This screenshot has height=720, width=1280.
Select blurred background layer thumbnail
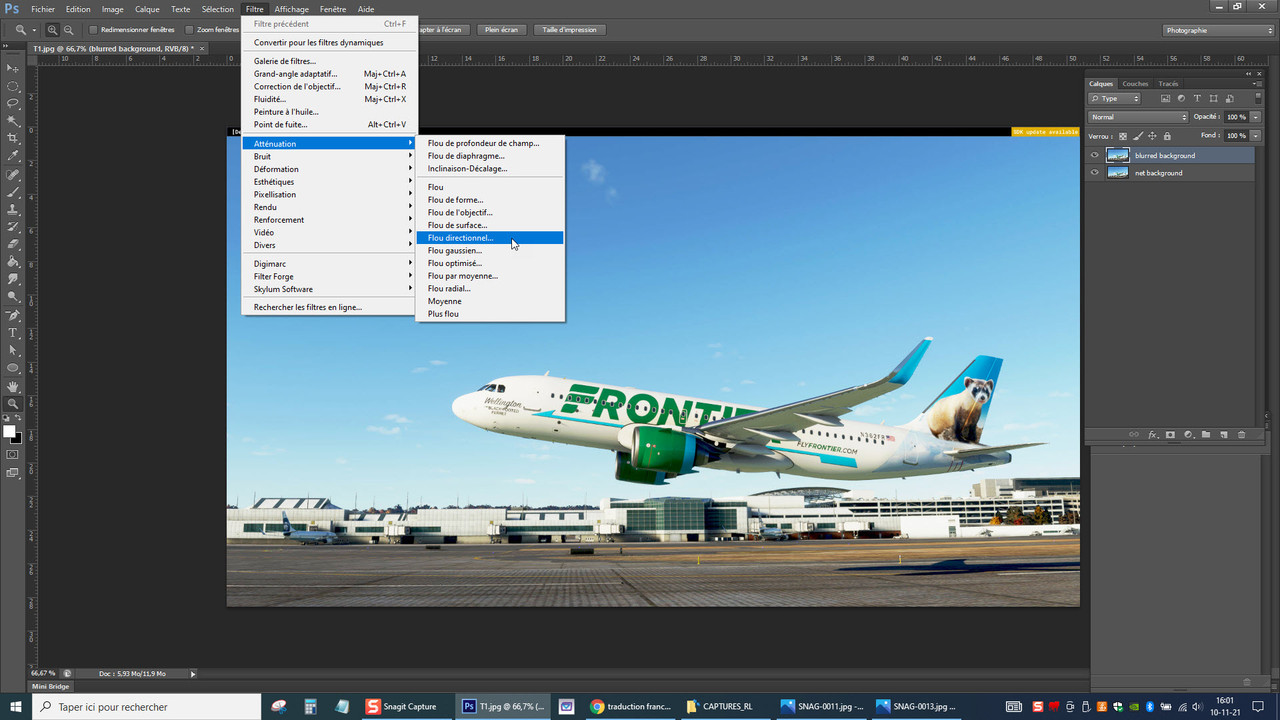[1118, 155]
